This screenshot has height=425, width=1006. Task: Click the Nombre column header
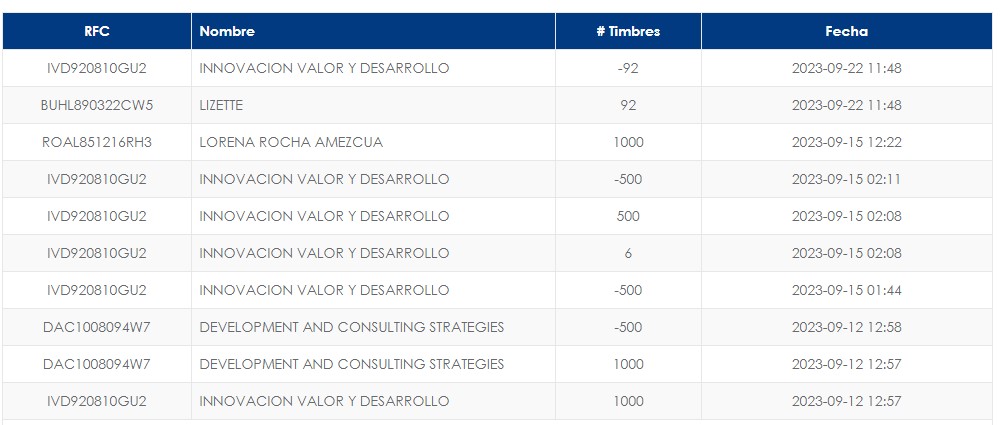tap(227, 31)
